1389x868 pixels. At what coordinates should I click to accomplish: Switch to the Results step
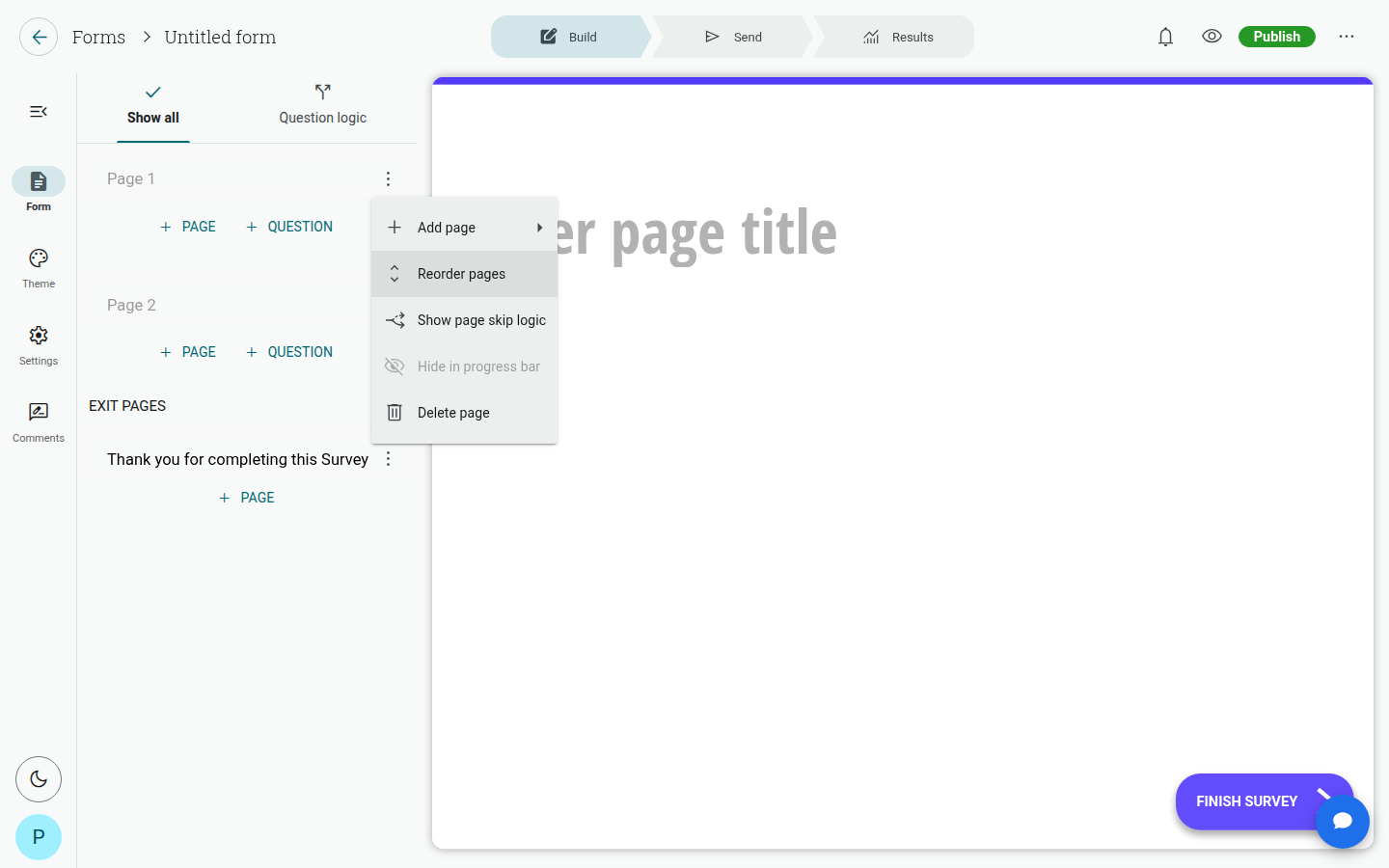point(897,37)
